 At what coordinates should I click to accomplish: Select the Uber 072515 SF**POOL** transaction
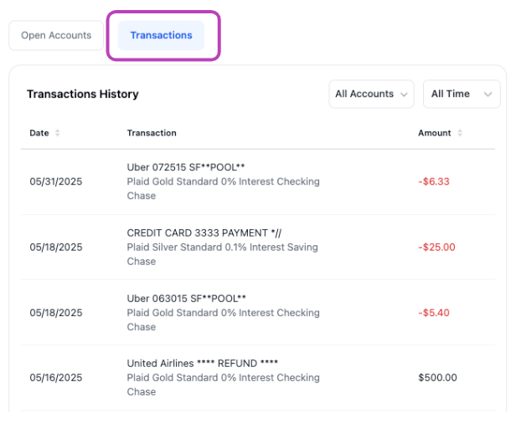pyautogui.click(x=258, y=182)
